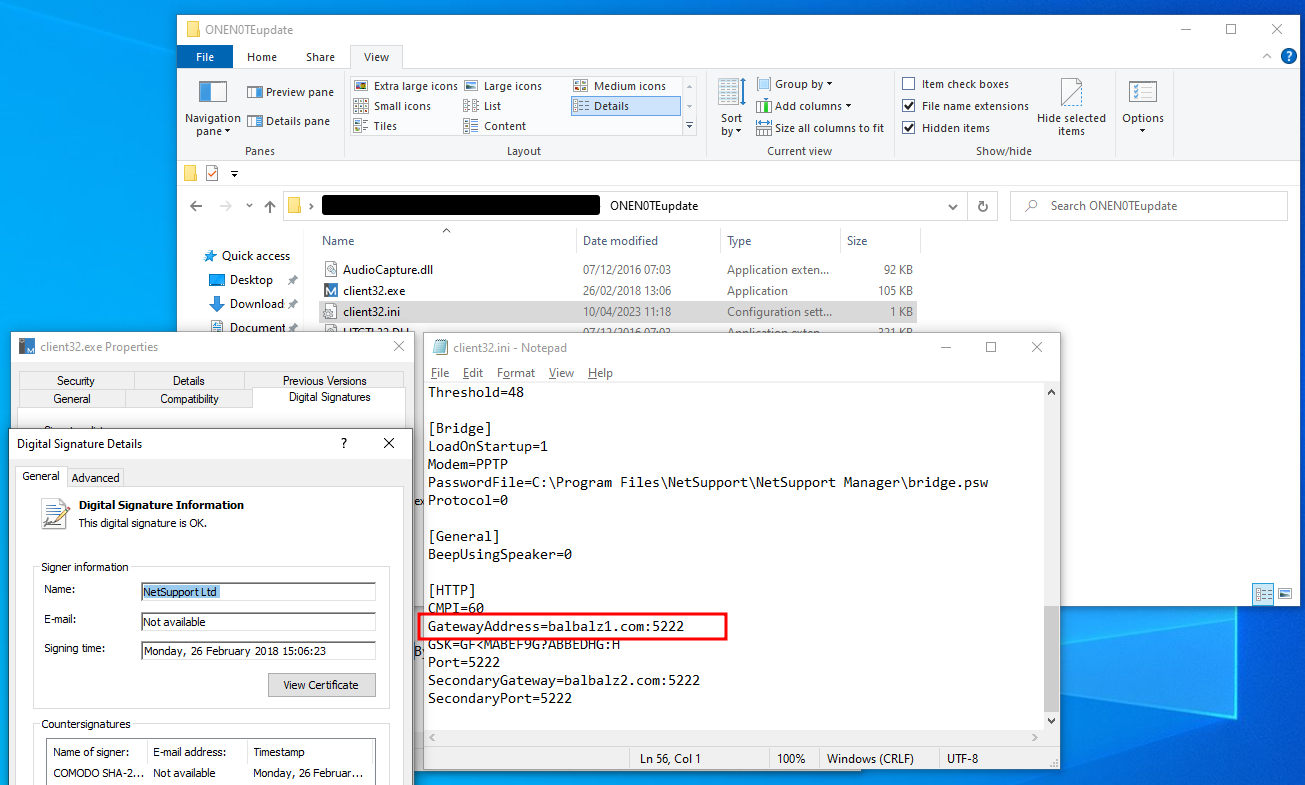The height and width of the screenshot is (785, 1305).
Task: Open the File tab in Explorer
Action: click(x=205, y=57)
